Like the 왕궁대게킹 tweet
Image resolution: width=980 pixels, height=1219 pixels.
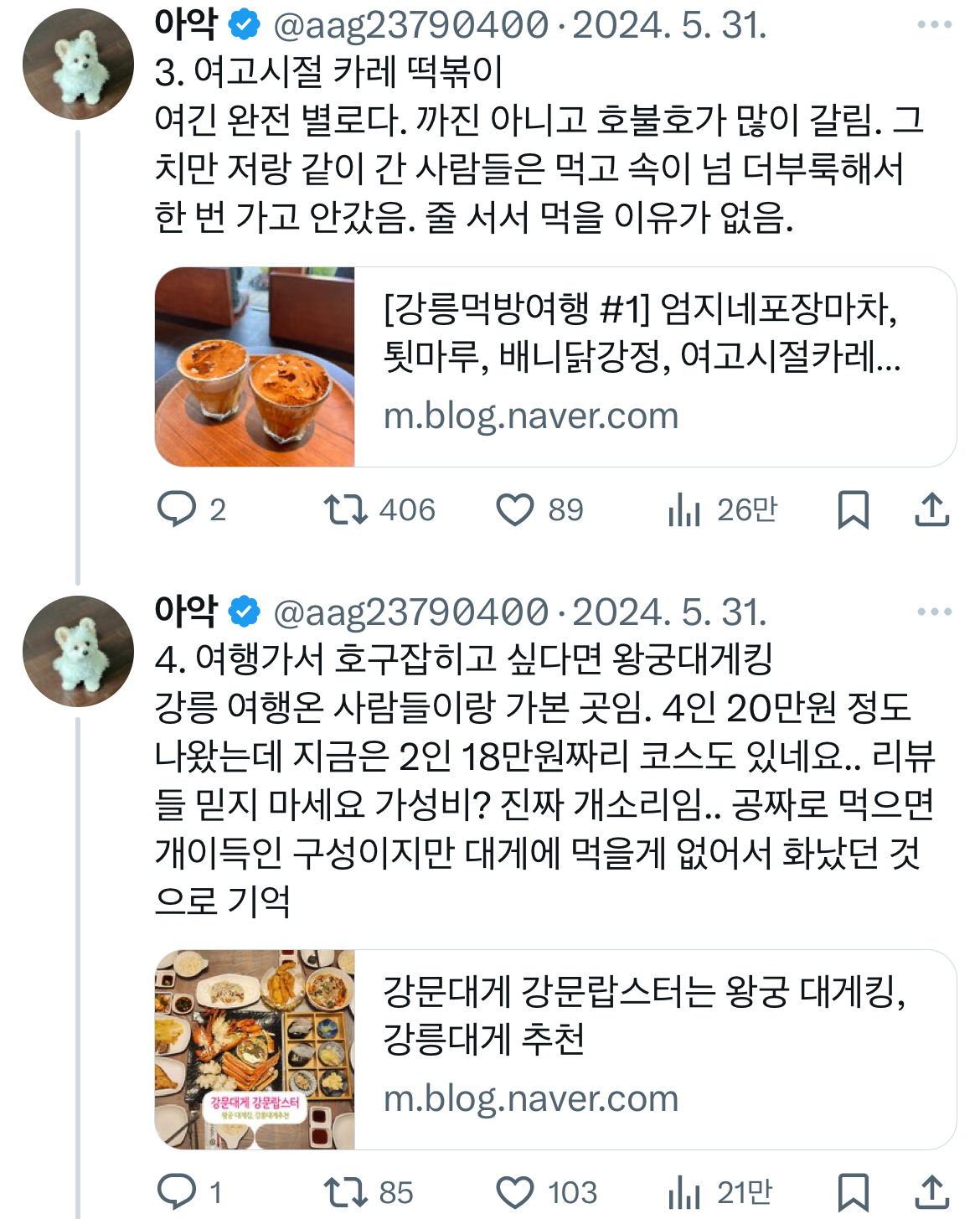point(515,1192)
